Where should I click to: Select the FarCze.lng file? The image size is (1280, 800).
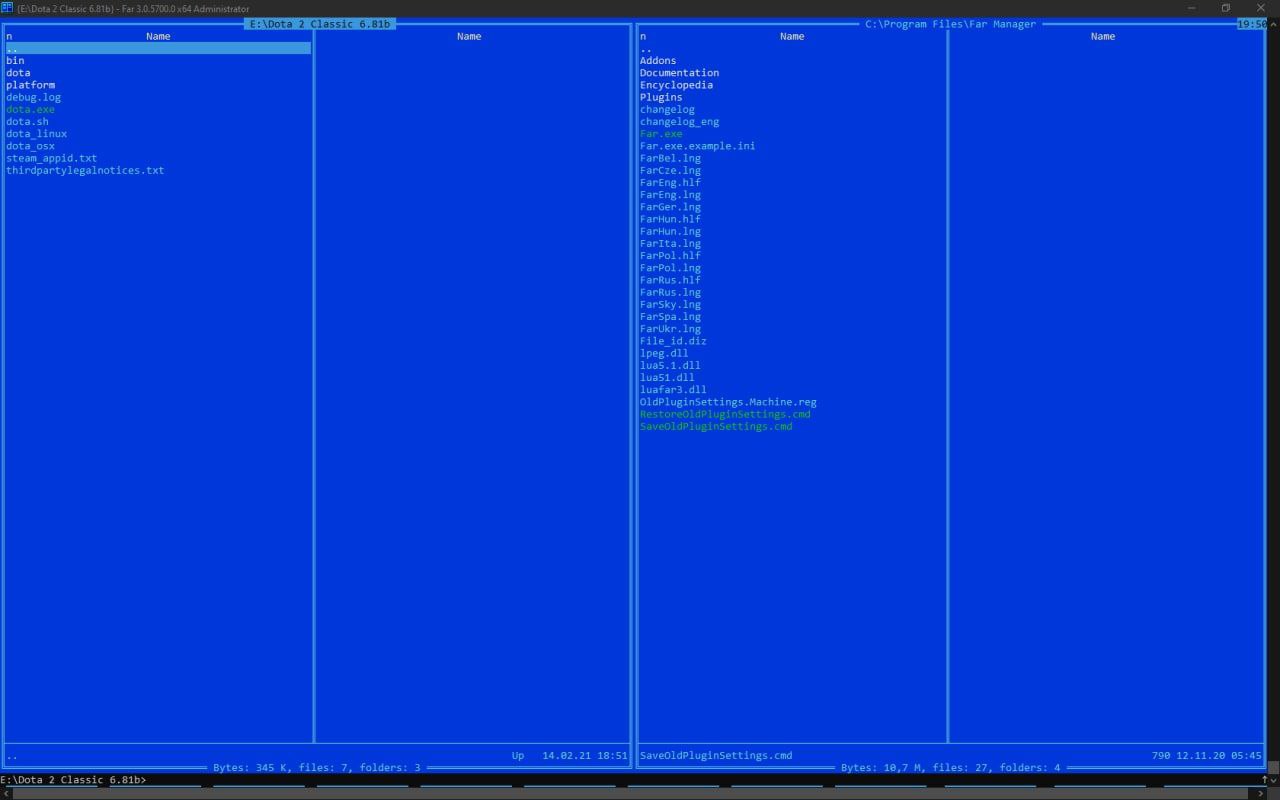(670, 170)
